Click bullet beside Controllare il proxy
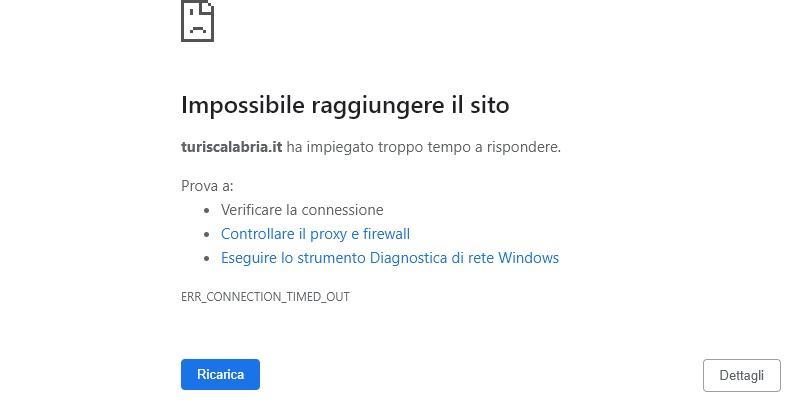 pos(206,234)
